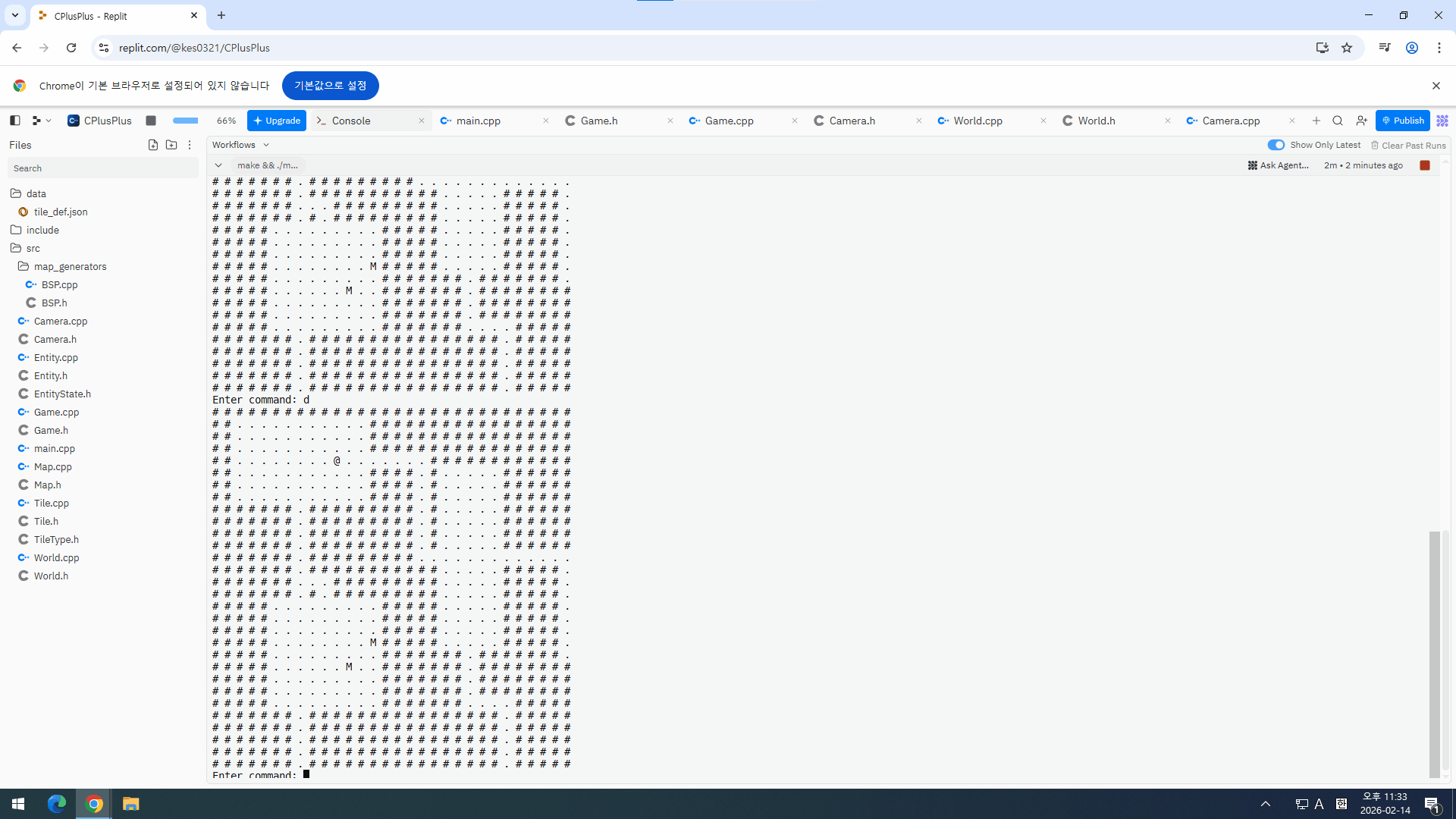Open the search magnifier icon in header
This screenshot has width=1456, height=819.
[x=1338, y=121]
